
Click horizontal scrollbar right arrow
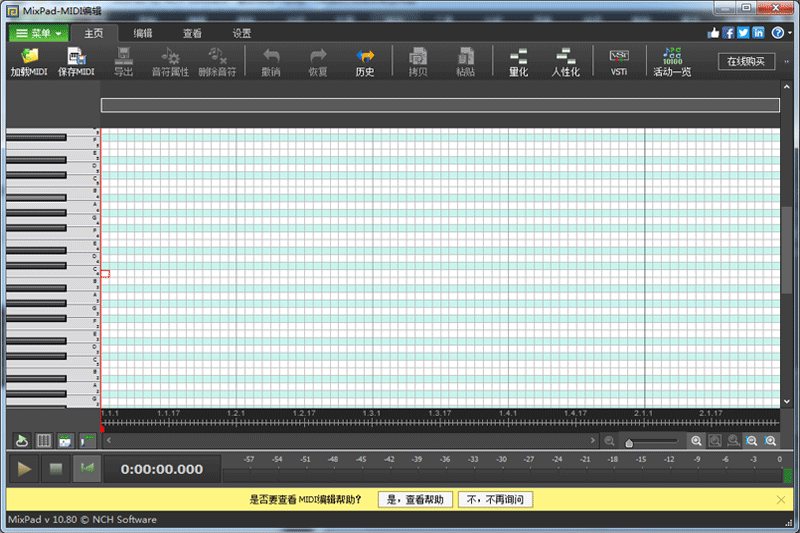tap(592, 440)
